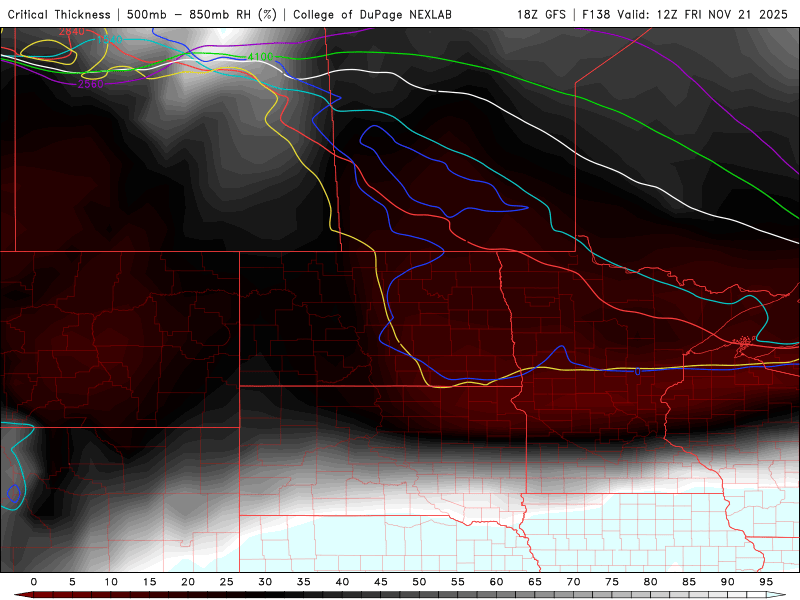Screen dimensions: 800x600
Task: Select the colorbar tick label "65"
Action: click(x=535, y=582)
